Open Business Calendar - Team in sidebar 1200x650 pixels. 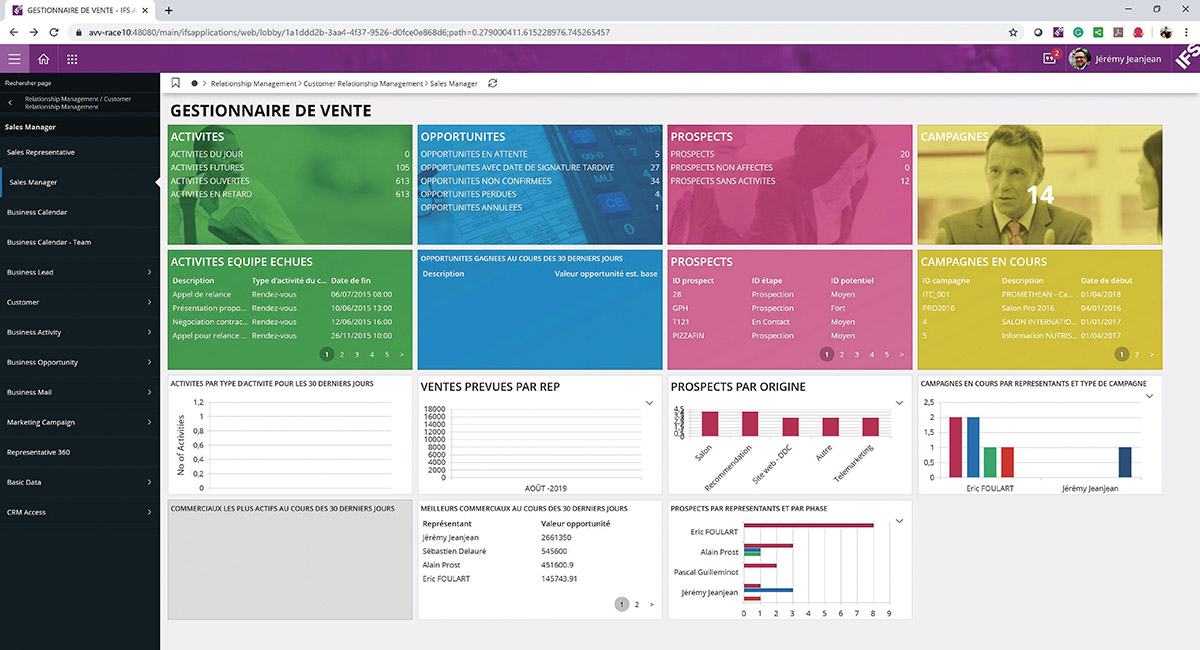tap(80, 242)
